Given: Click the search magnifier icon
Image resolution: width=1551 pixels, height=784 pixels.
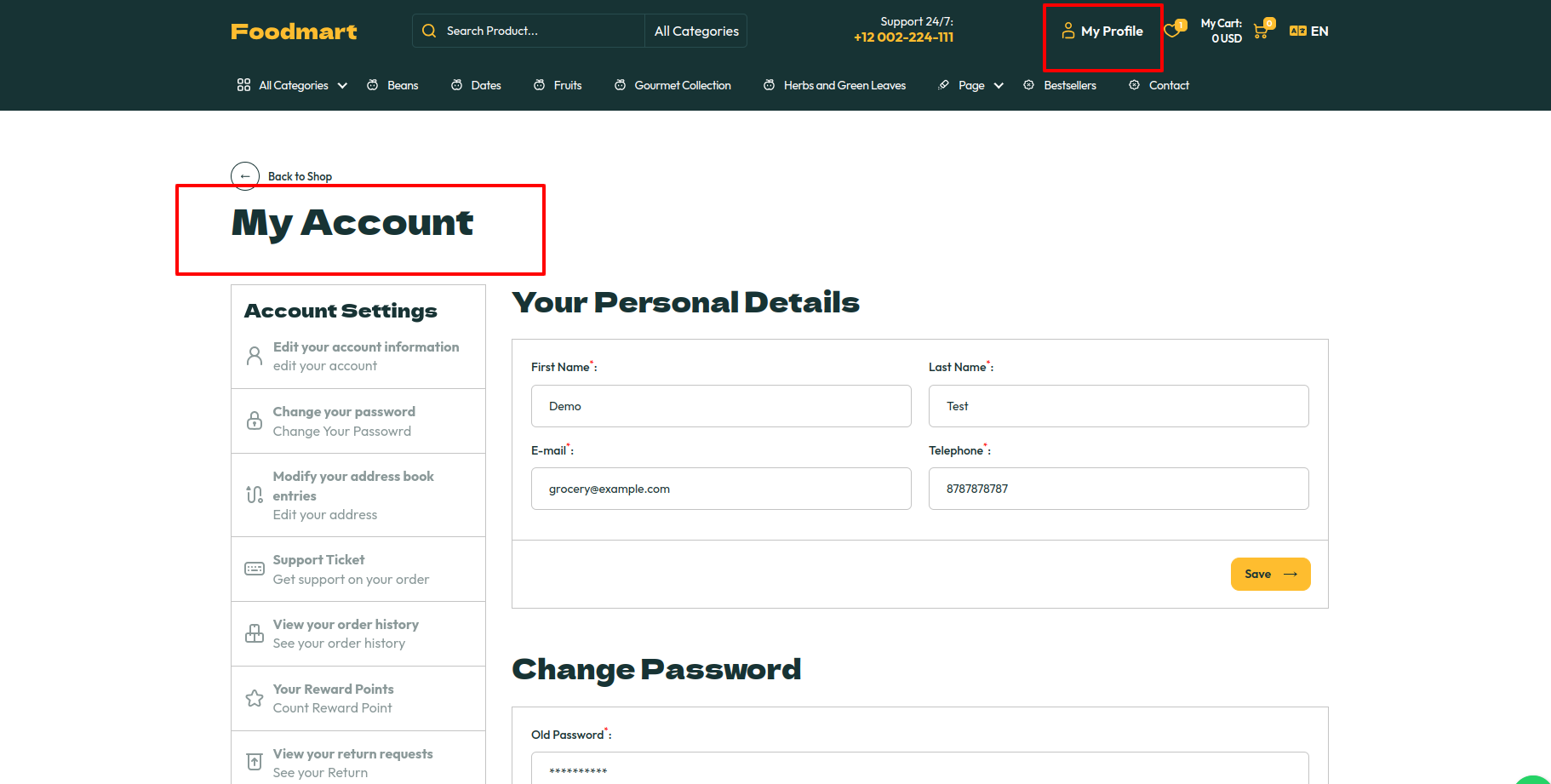Looking at the screenshot, I should tap(429, 31).
